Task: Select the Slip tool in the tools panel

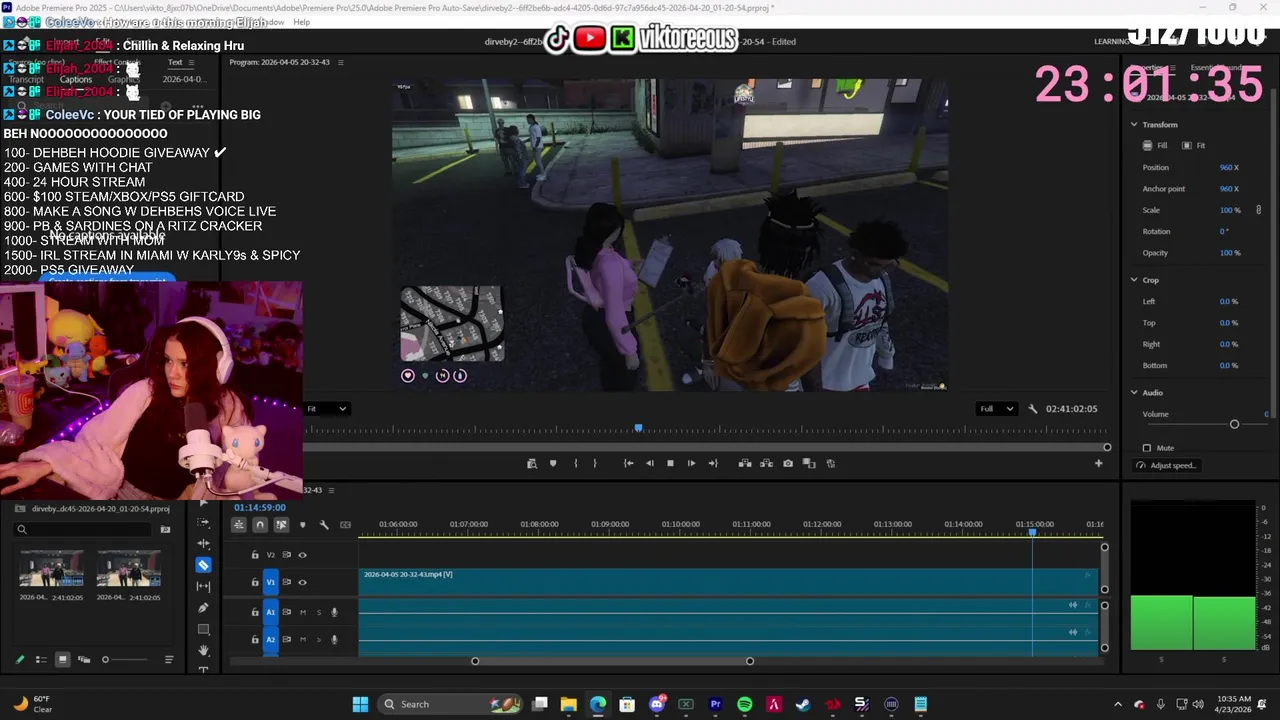Action: tap(203, 587)
